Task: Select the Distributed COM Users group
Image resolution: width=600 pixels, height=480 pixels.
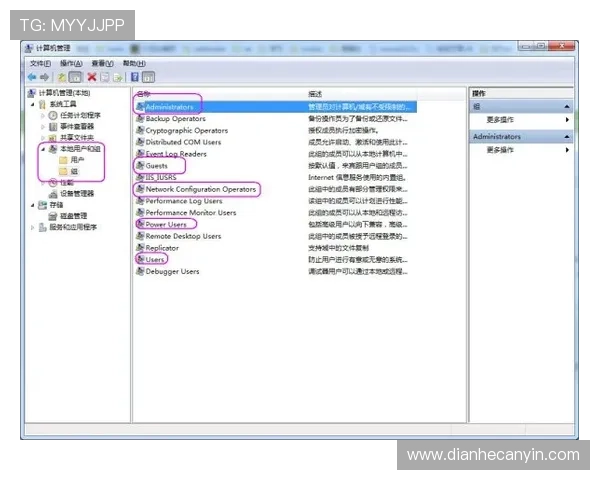Action: (183, 142)
